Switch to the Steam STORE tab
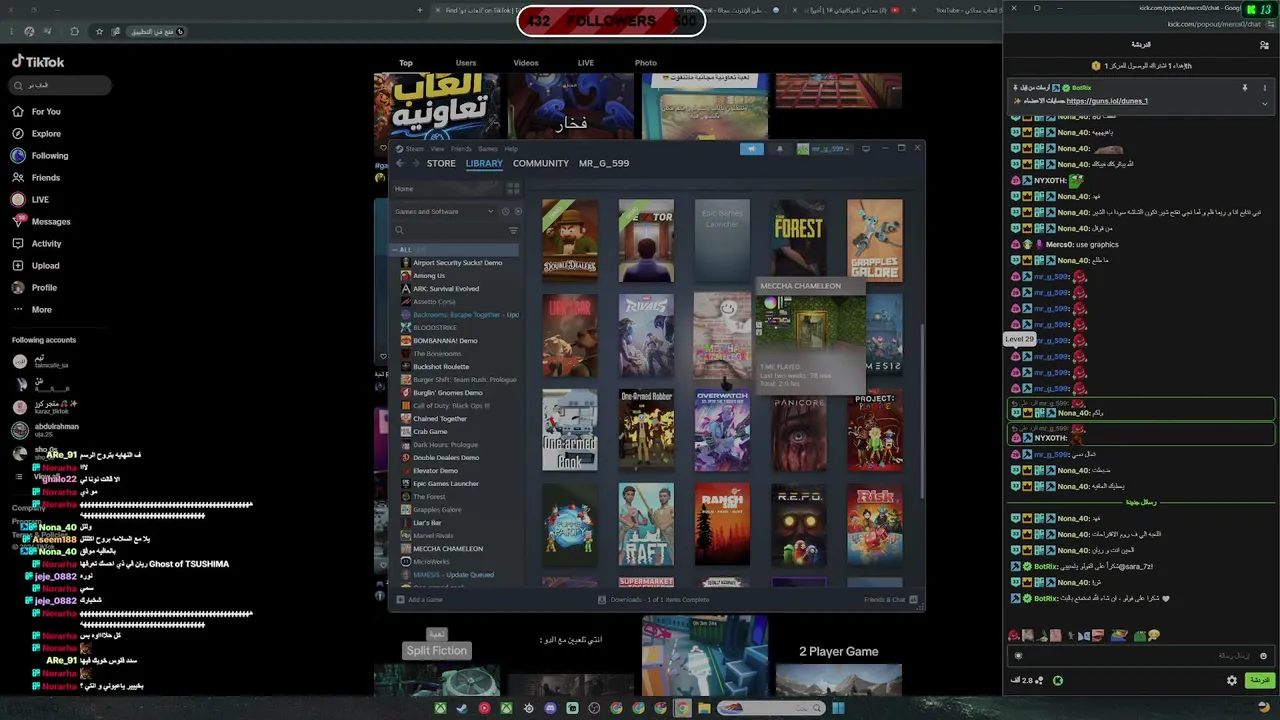This screenshot has height=720, width=1280. (x=441, y=163)
